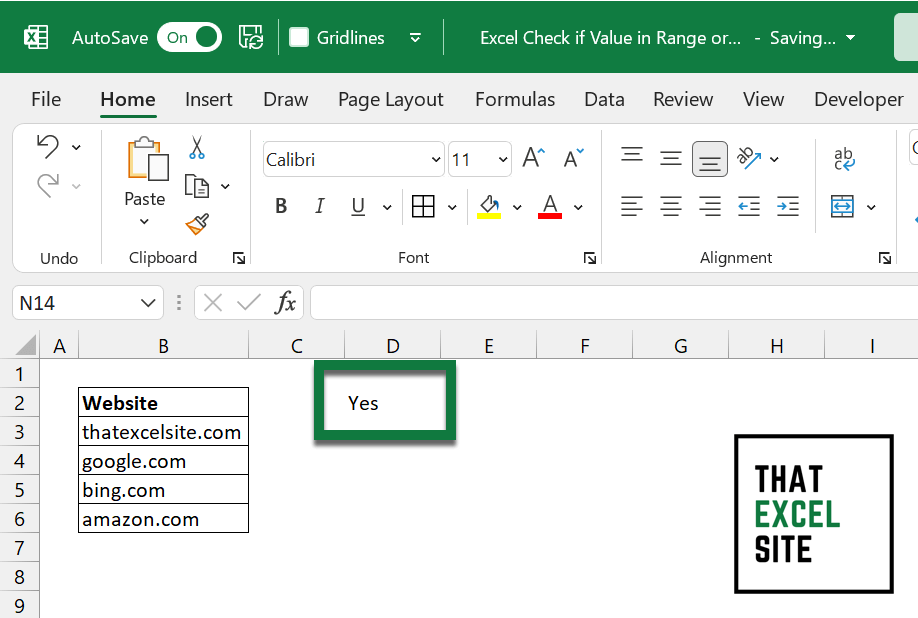The image size is (918, 618).
Task: Toggle the Gridlines checkbox
Action: click(x=297, y=37)
